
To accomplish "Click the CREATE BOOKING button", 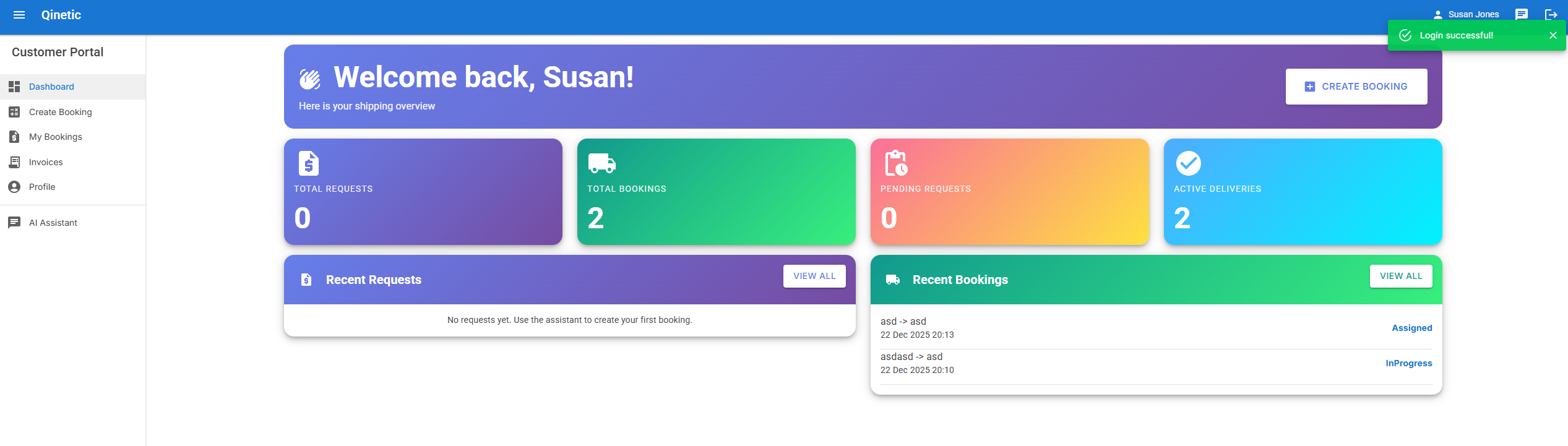I will pyautogui.click(x=1356, y=87).
